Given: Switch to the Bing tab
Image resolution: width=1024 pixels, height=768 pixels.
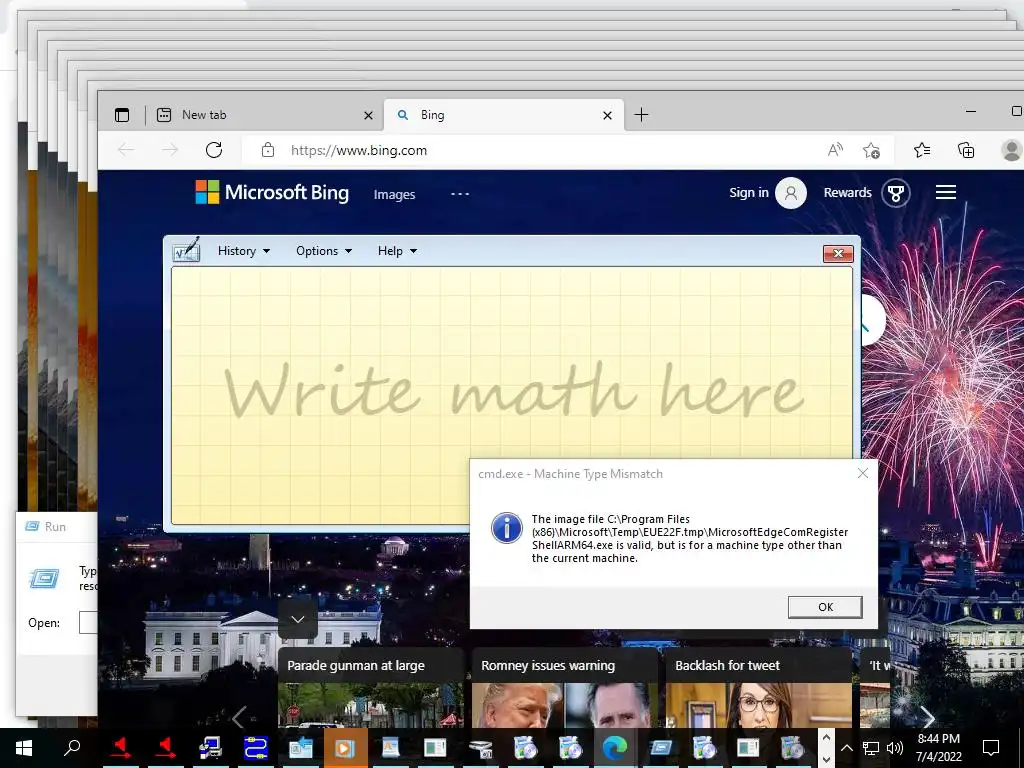Looking at the screenshot, I should tap(504, 115).
